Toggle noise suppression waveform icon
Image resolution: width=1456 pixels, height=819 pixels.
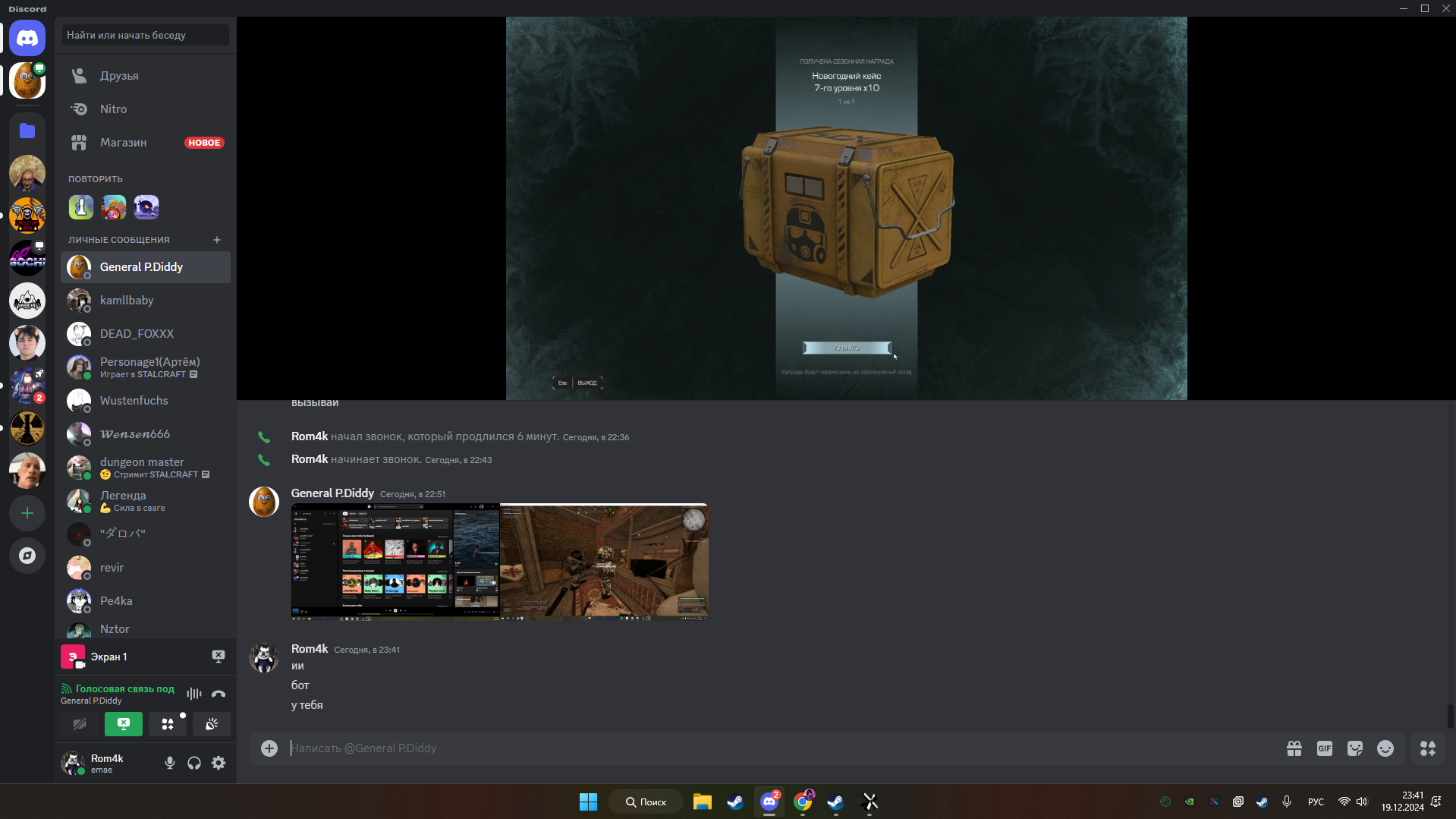tap(194, 694)
